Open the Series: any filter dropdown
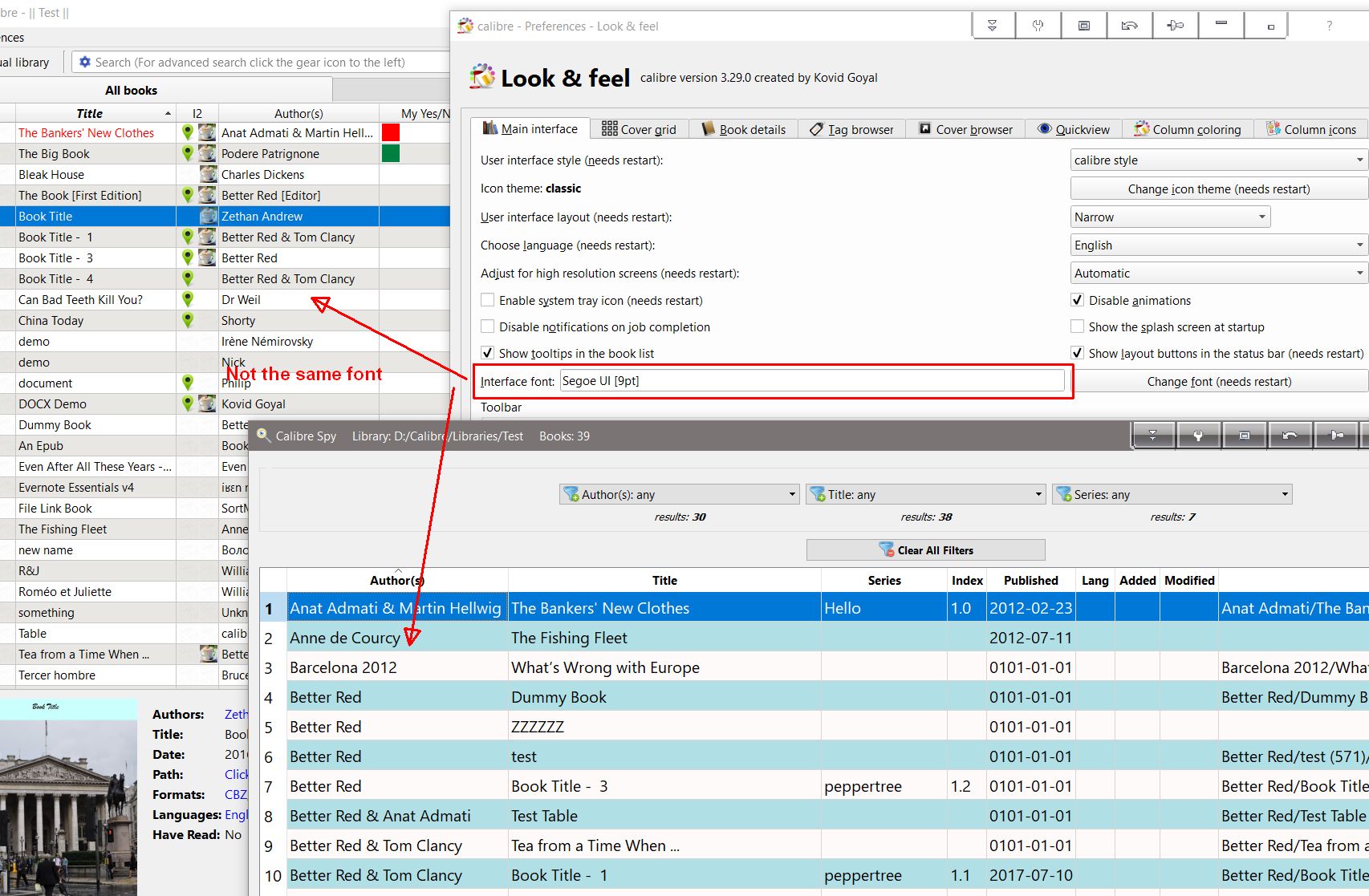This screenshot has width=1369, height=896. pos(1172,494)
